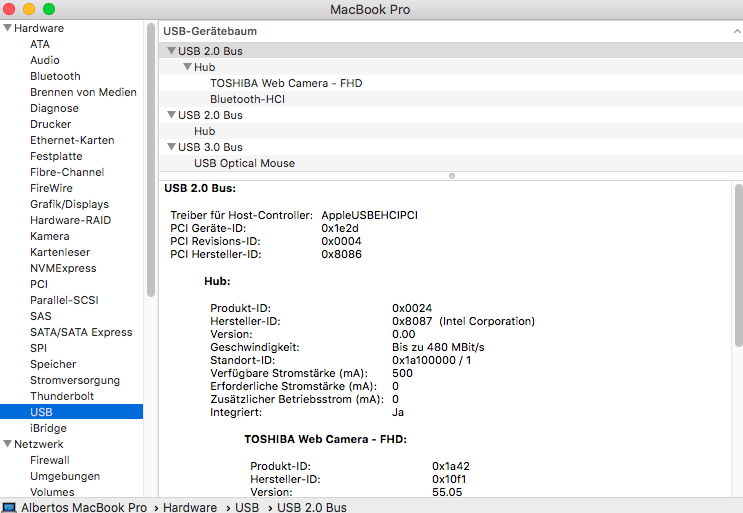The height and width of the screenshot is (513, 743).
Task: Collapse the Netzwerk section in sidebar
Action: [x=7, y=444]
